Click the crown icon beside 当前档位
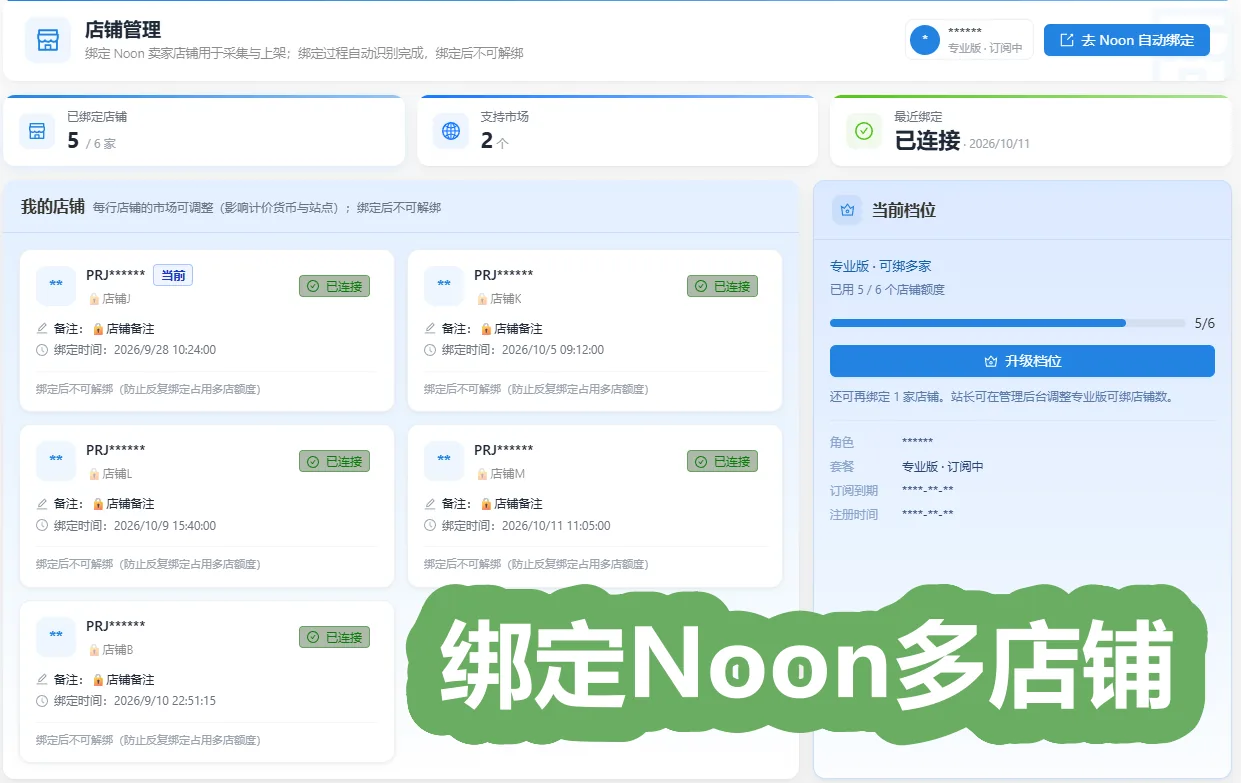 847,210
